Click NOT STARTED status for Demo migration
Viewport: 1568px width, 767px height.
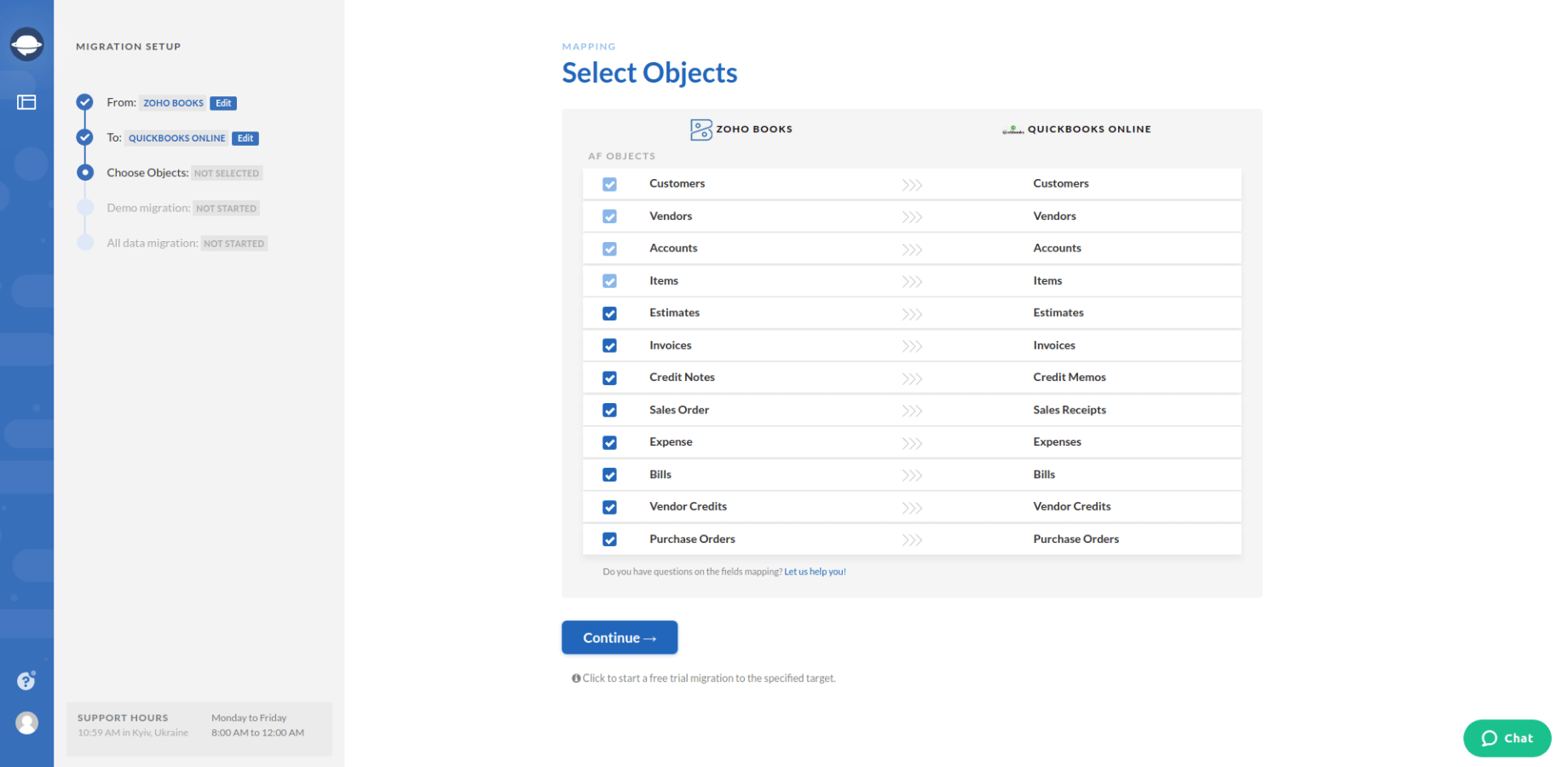(226, 208)
